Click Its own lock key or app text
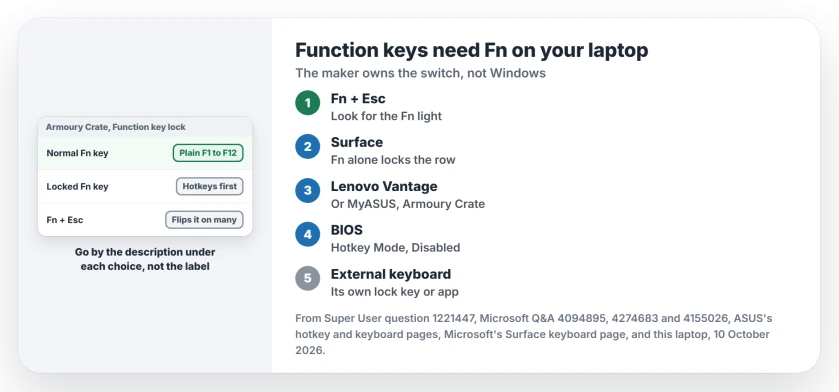Viewport: 839px width, 392px height. 395,292
